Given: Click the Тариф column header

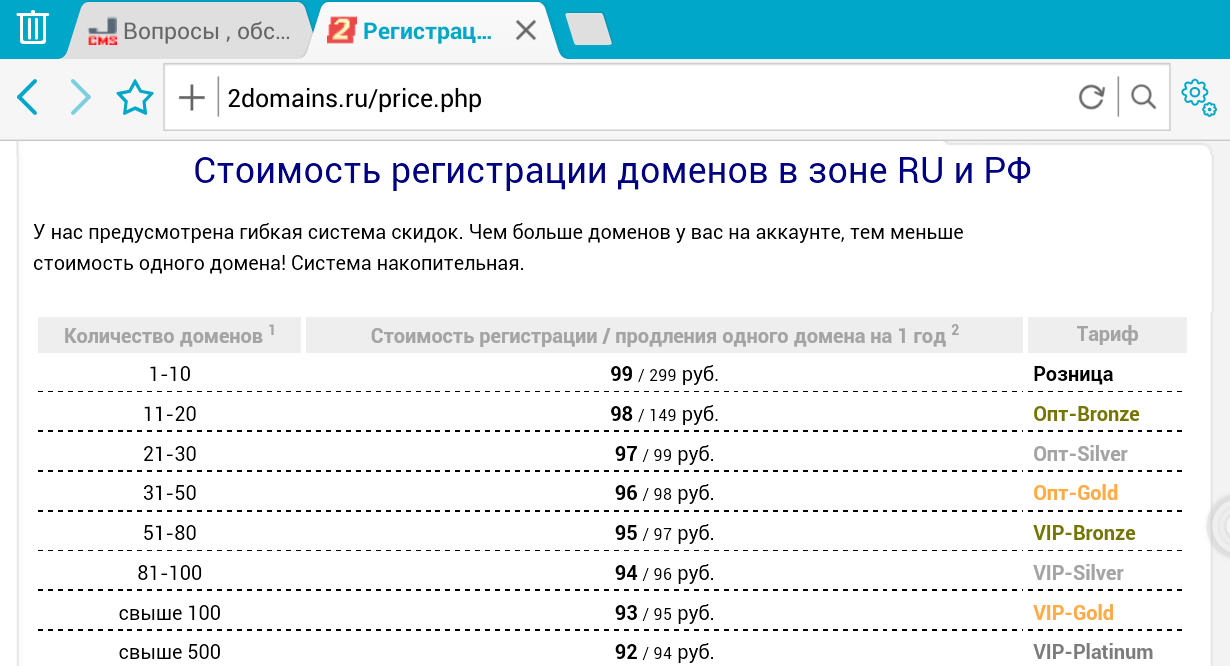Looking at the screenshot, I should click(x=1107, y=335).
